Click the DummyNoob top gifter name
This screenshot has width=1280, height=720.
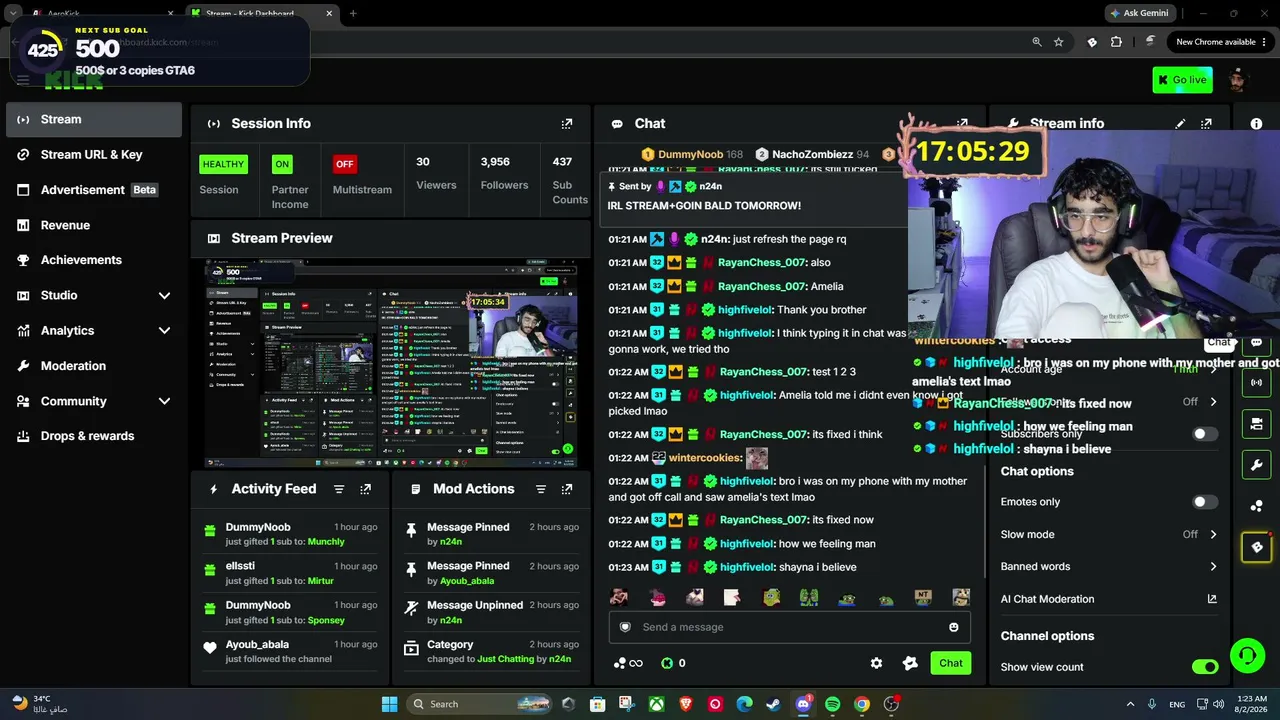pyautogui.click(x=690, y=155)
